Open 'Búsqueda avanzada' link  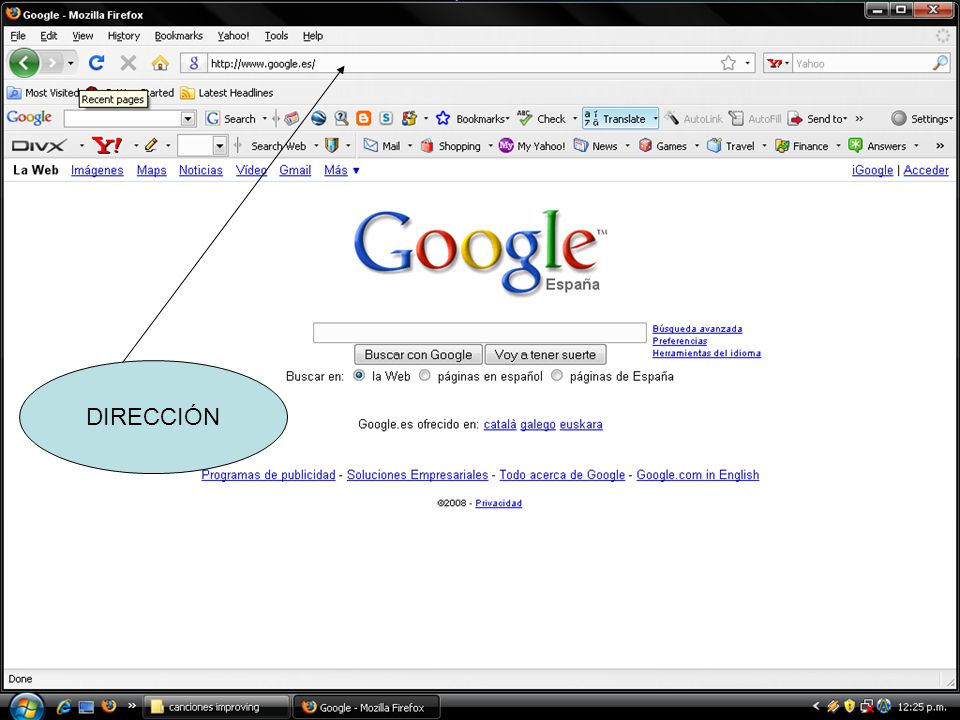pyautogui.click(x=697, y=329)
